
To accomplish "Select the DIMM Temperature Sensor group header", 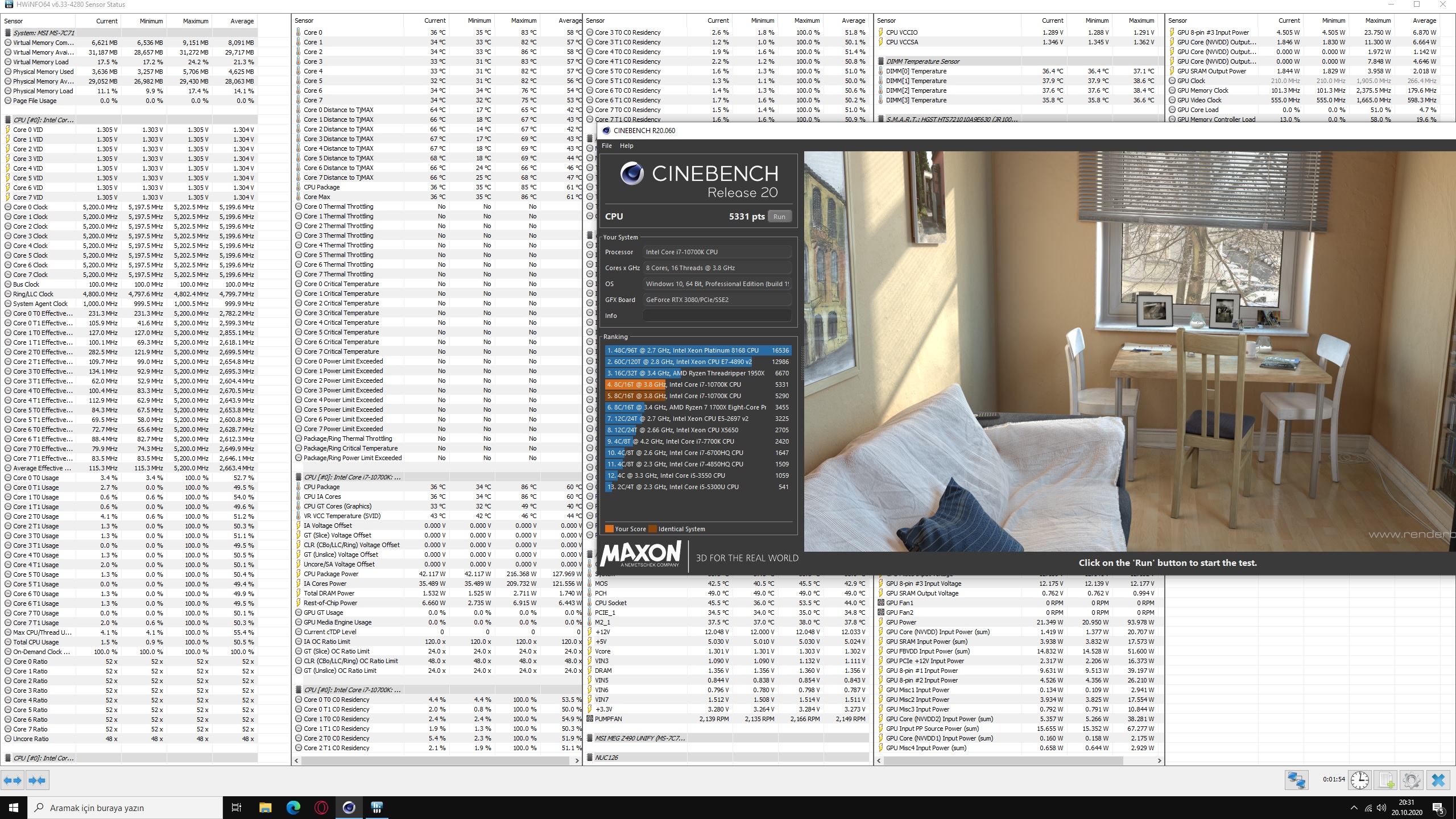I will tap(1018, 61).
